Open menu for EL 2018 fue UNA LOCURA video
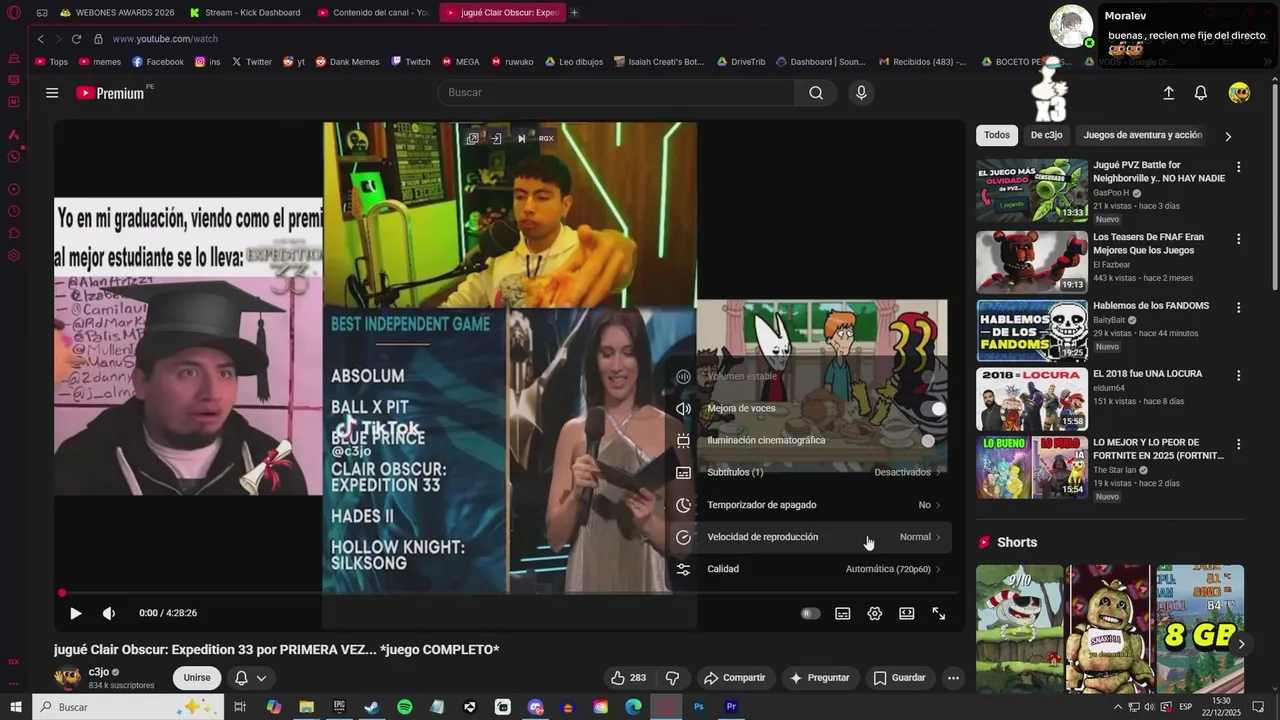The width and height of the screenshot is (1280, 720). point(1238,376)
